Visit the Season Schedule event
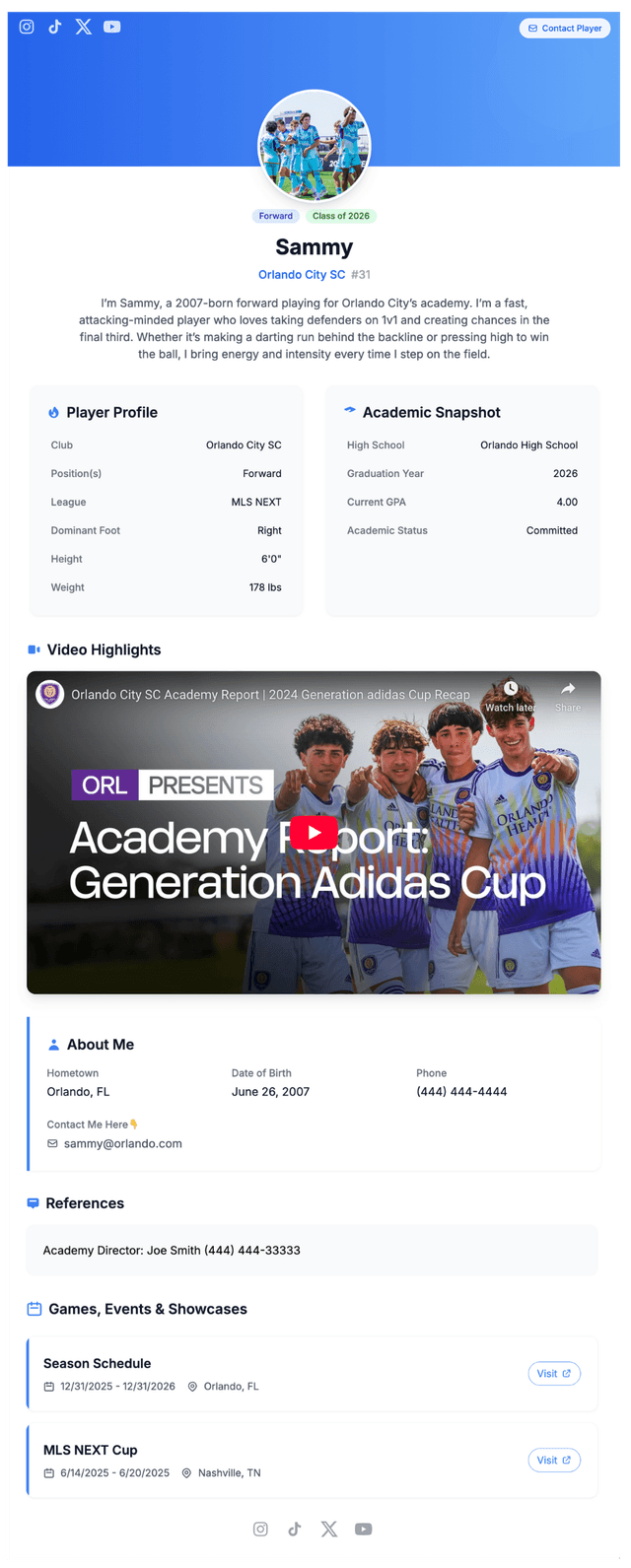The height and width of the screenshot is (1568, 631). 554,1374
